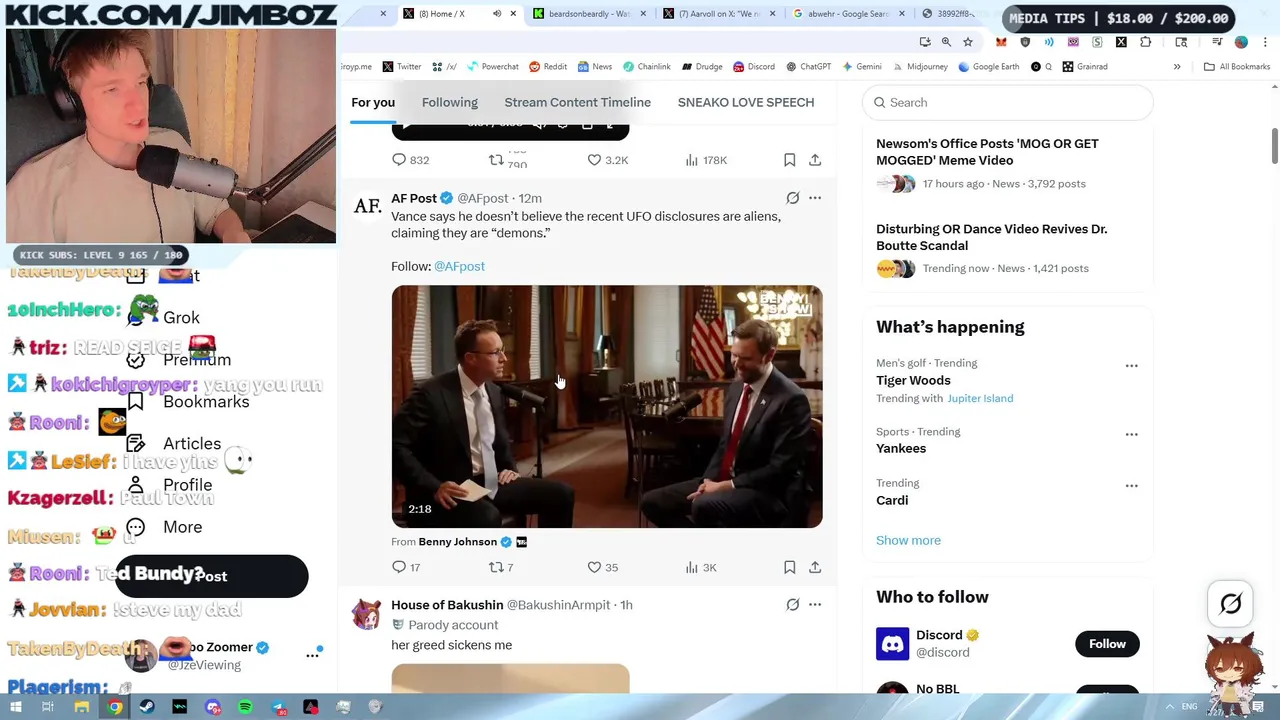Viewport: 1280px width, 720px height.
Task: Switch to the Aarvoll on X browser tab
Action: tap(720, 14)
